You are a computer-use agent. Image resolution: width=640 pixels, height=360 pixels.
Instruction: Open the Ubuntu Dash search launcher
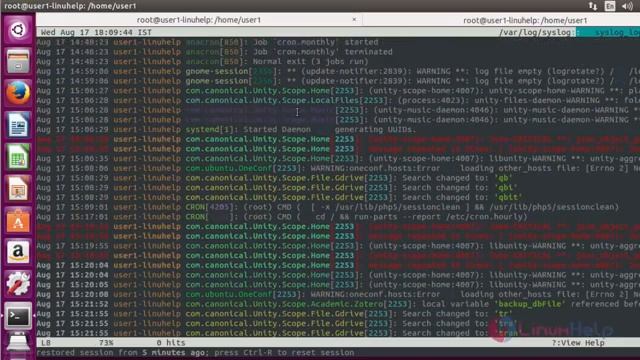(x=18, y=29)
